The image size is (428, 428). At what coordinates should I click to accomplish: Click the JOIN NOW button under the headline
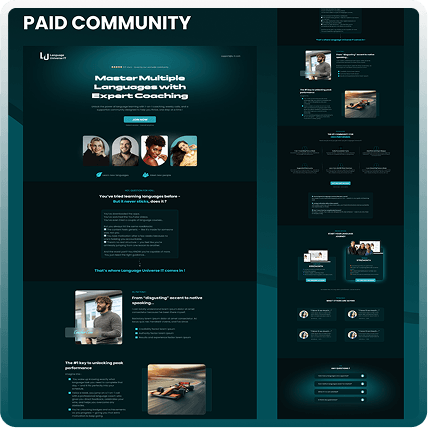(x=140, y=119)
